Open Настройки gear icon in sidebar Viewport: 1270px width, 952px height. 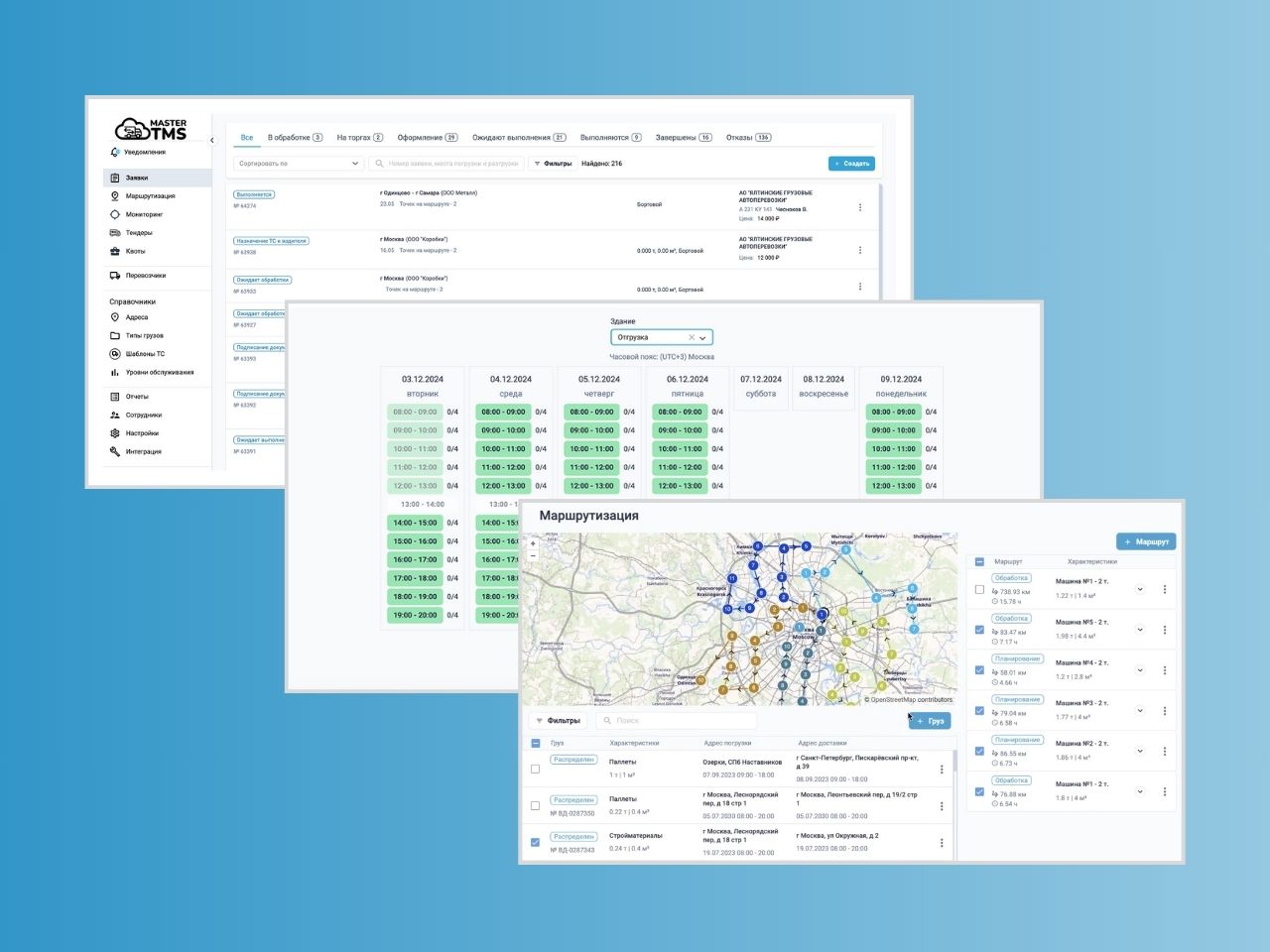[x=115, y=433]
